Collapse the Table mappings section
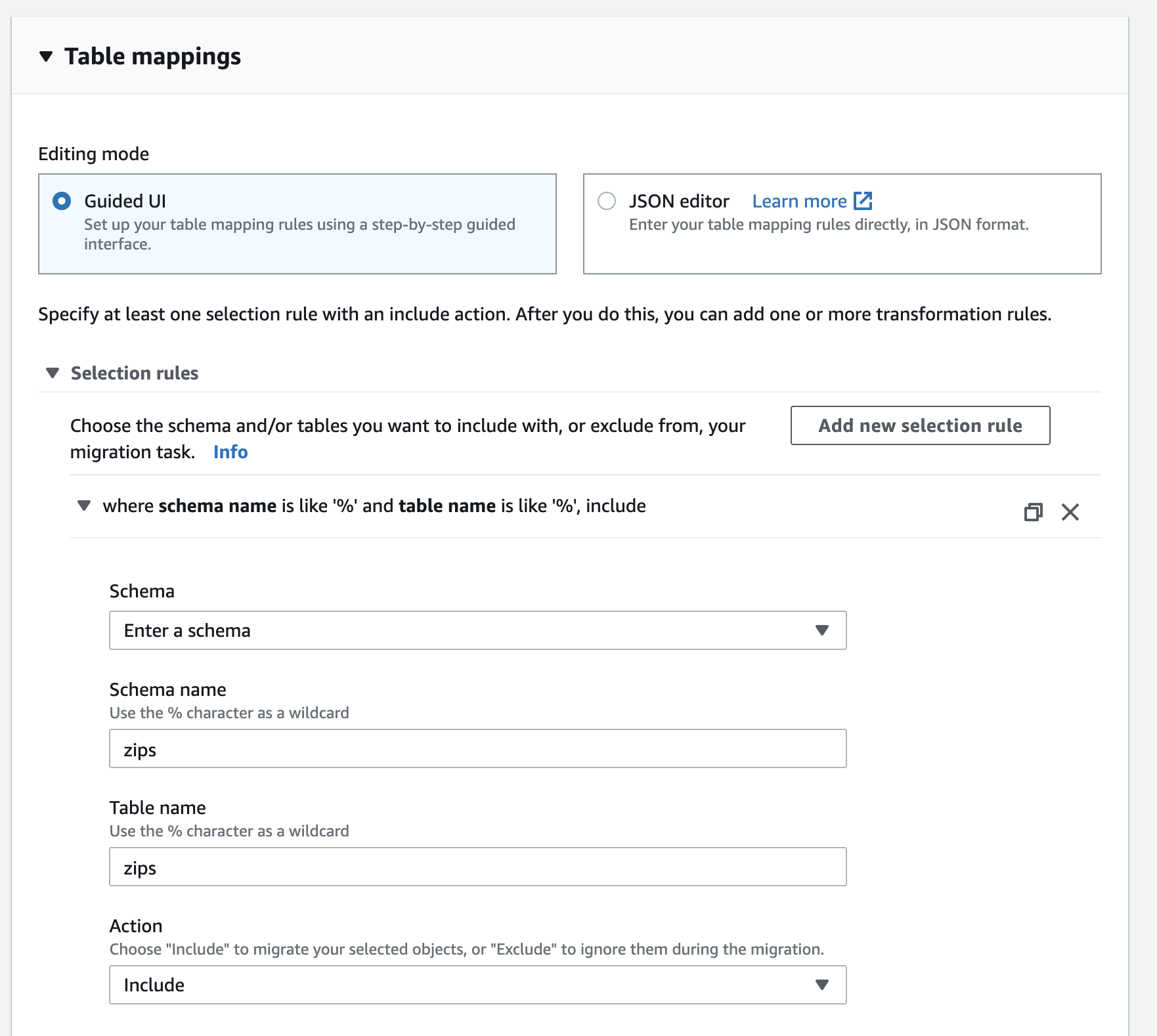The width and height of the screenshot is (1157, 1036). point(45,56)
